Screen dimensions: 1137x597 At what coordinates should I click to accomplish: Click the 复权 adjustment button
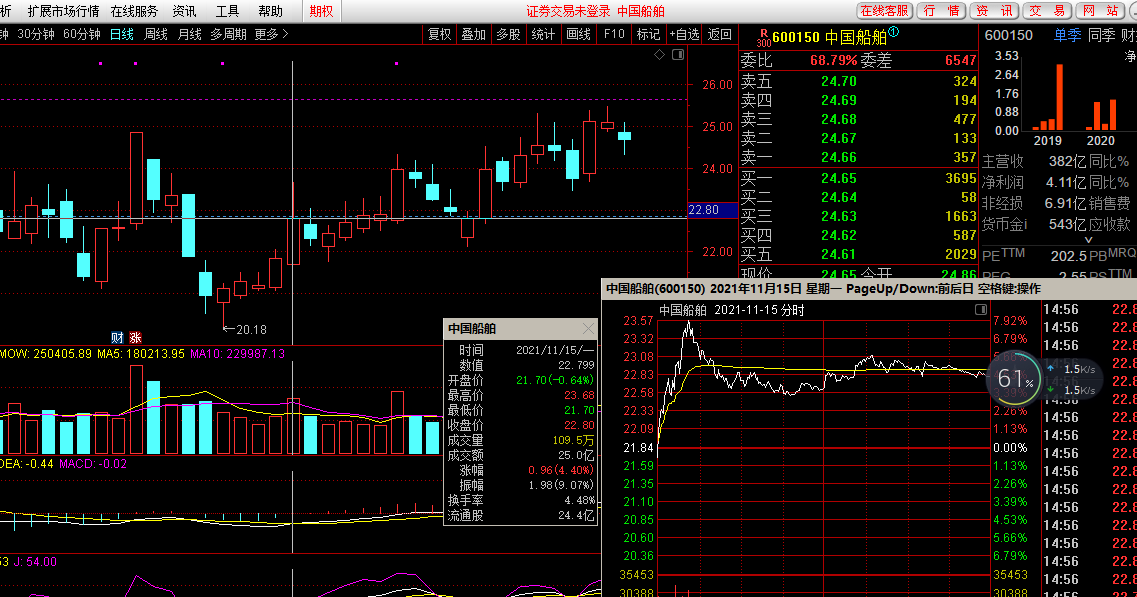click(x=439, y=34)
